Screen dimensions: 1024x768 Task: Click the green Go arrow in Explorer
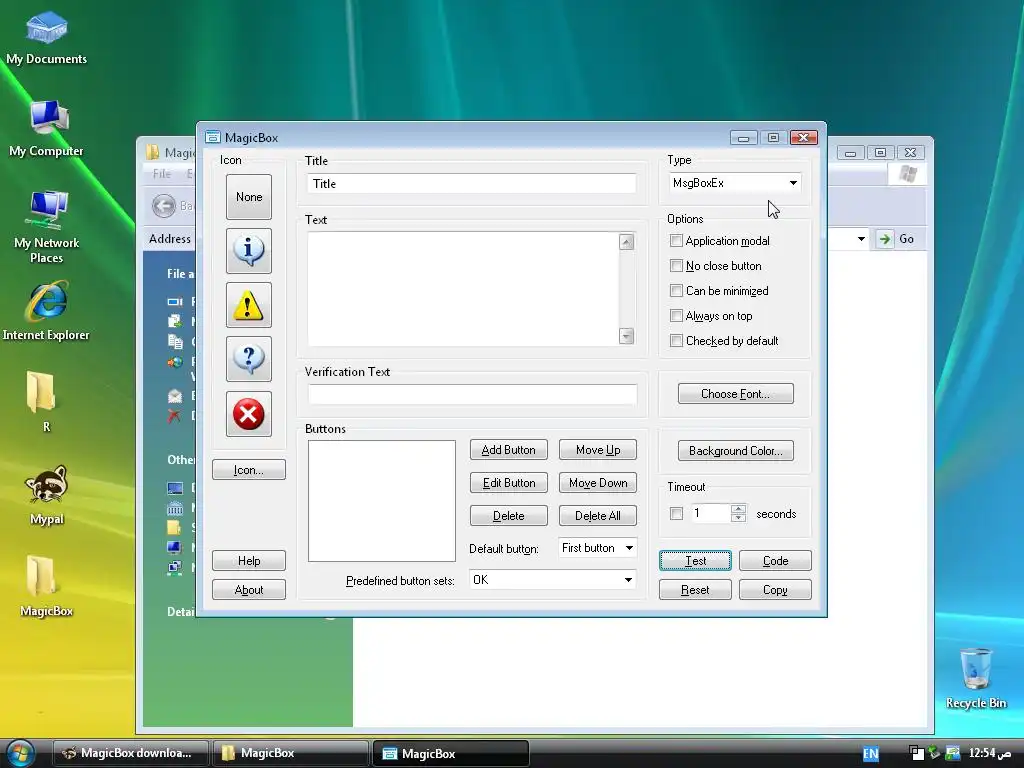tap(885, 239)
